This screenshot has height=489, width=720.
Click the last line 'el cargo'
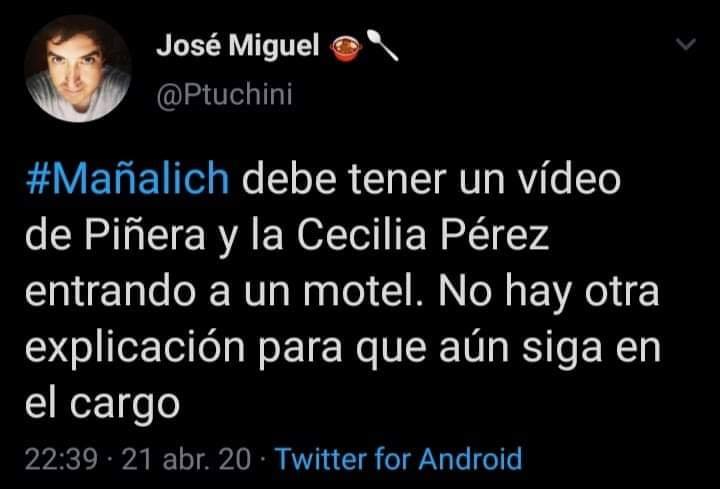[102, 405]
